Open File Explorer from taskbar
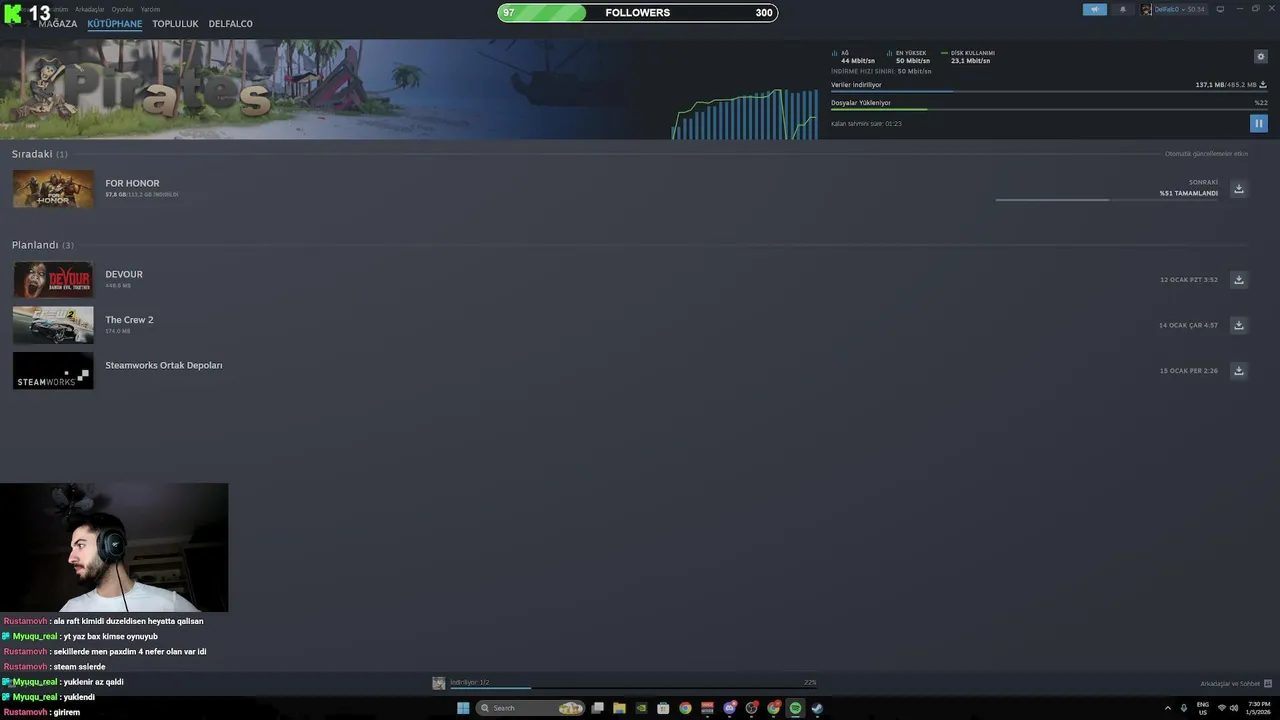Screen dimensions: 1280x720 pyautogui.click(x=619, y=708)
